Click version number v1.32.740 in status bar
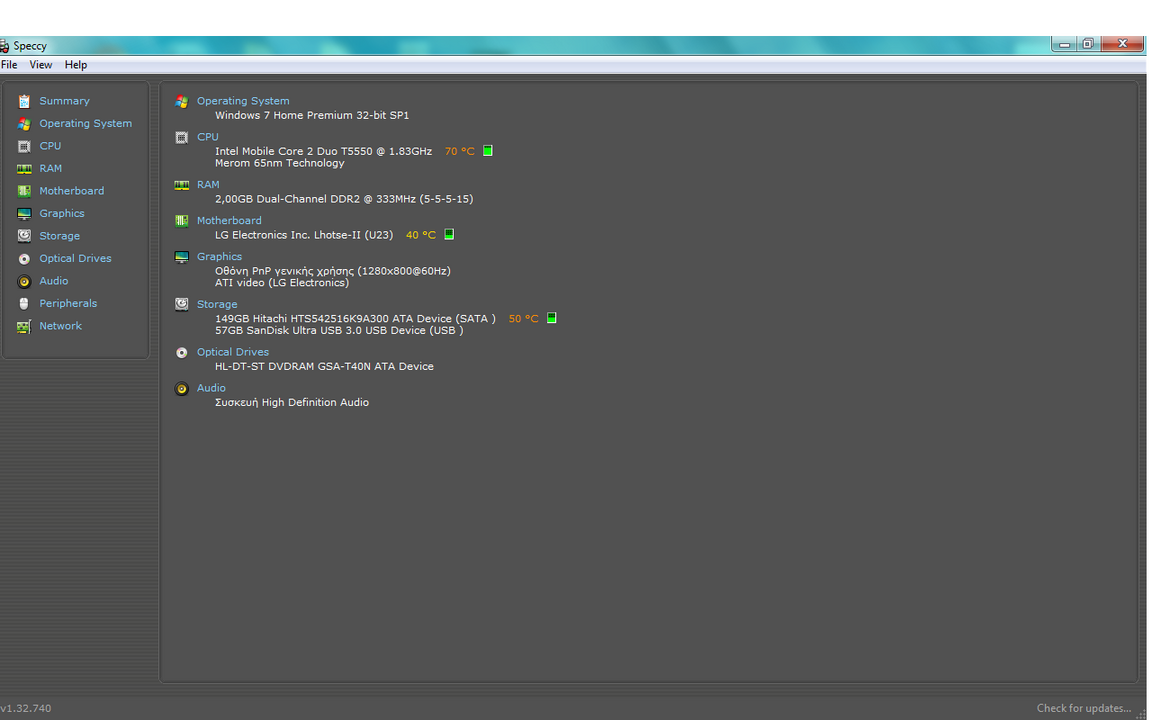This screenshot has height=720, width=1152. click(26, 708)
